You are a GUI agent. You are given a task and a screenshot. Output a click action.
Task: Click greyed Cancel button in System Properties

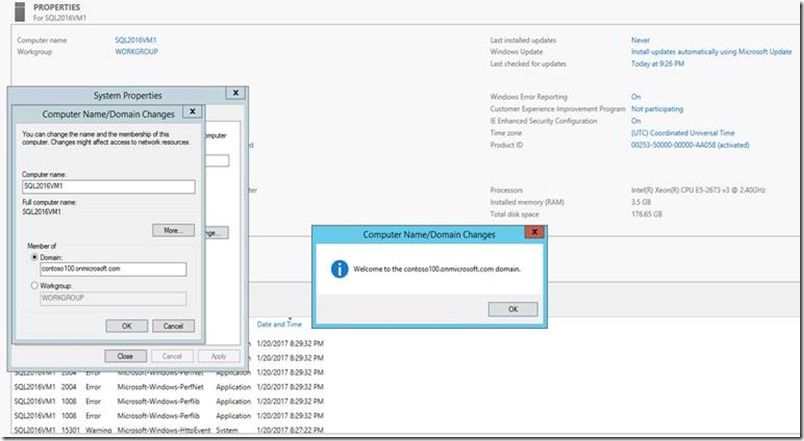[172, 356]
